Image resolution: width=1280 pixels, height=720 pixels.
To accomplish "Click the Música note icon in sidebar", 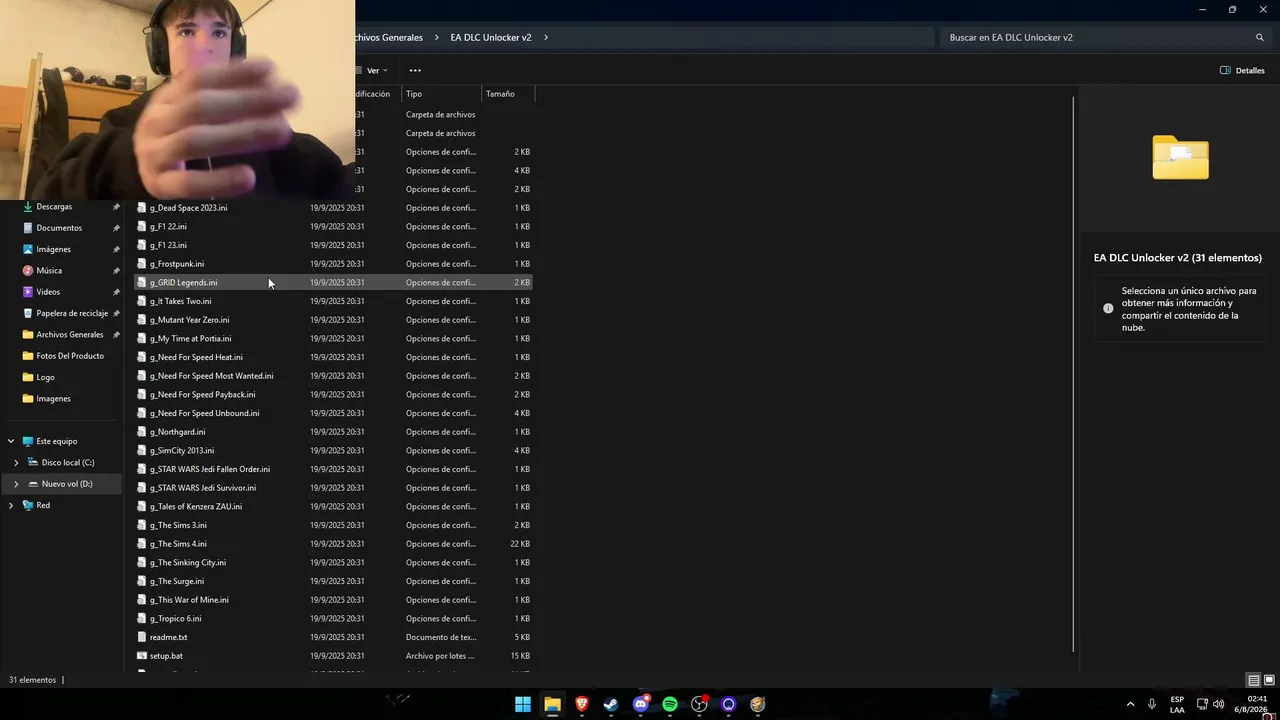I will pos(28,271).
